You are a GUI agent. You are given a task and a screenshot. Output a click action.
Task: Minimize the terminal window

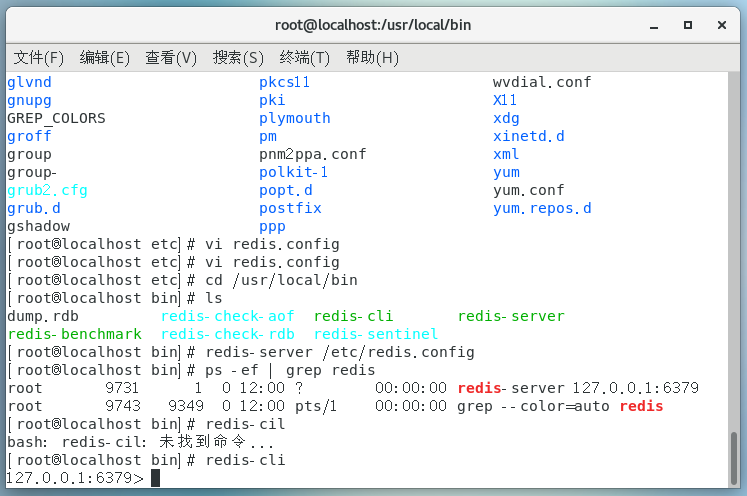654,26
